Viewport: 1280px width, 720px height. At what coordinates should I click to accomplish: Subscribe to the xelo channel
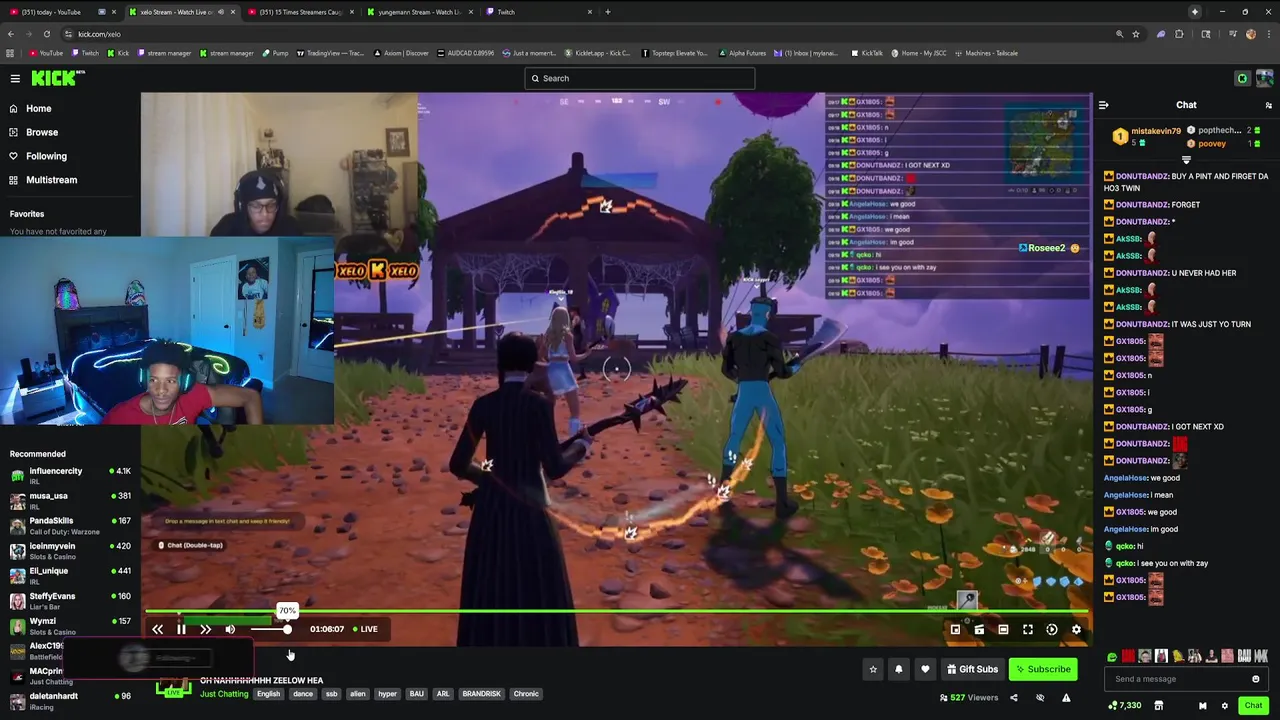point(1043,669)
